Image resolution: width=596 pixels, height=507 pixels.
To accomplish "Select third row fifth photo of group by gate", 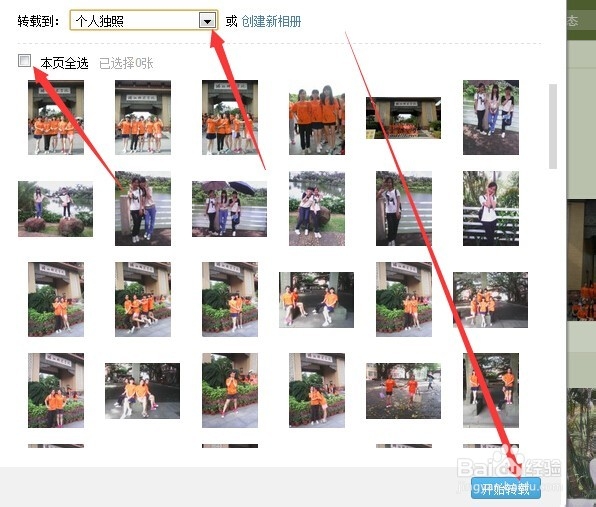I will coord(404,299).
